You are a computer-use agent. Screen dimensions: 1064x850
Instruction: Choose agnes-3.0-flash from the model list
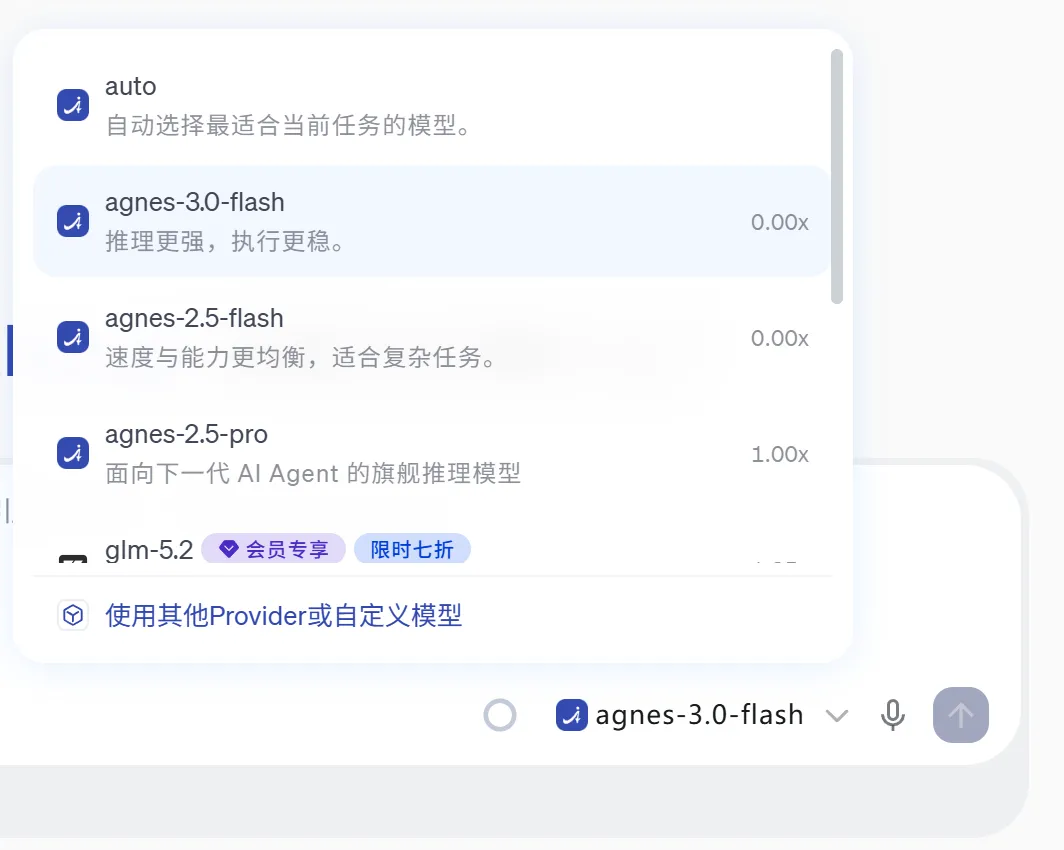[x=432, y=221]
